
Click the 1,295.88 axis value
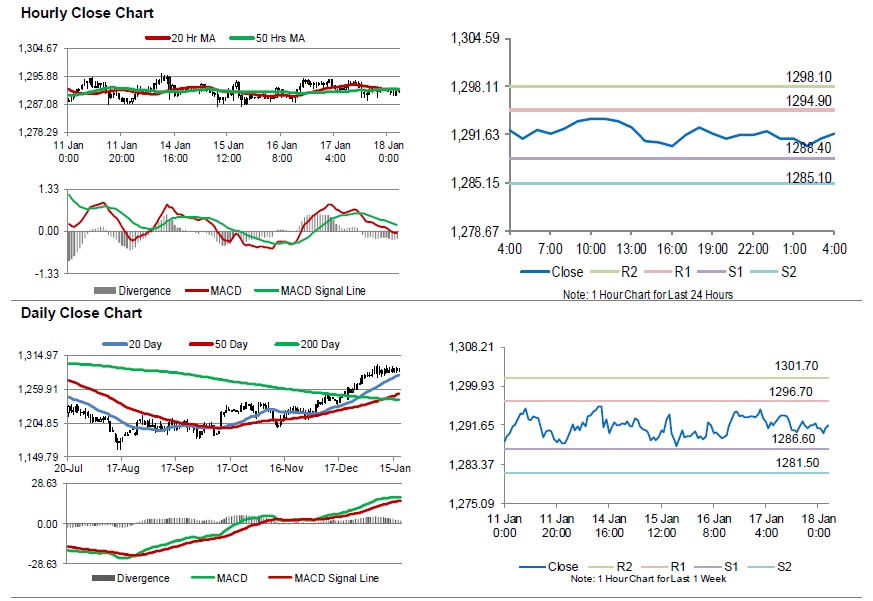click(38, 76)
